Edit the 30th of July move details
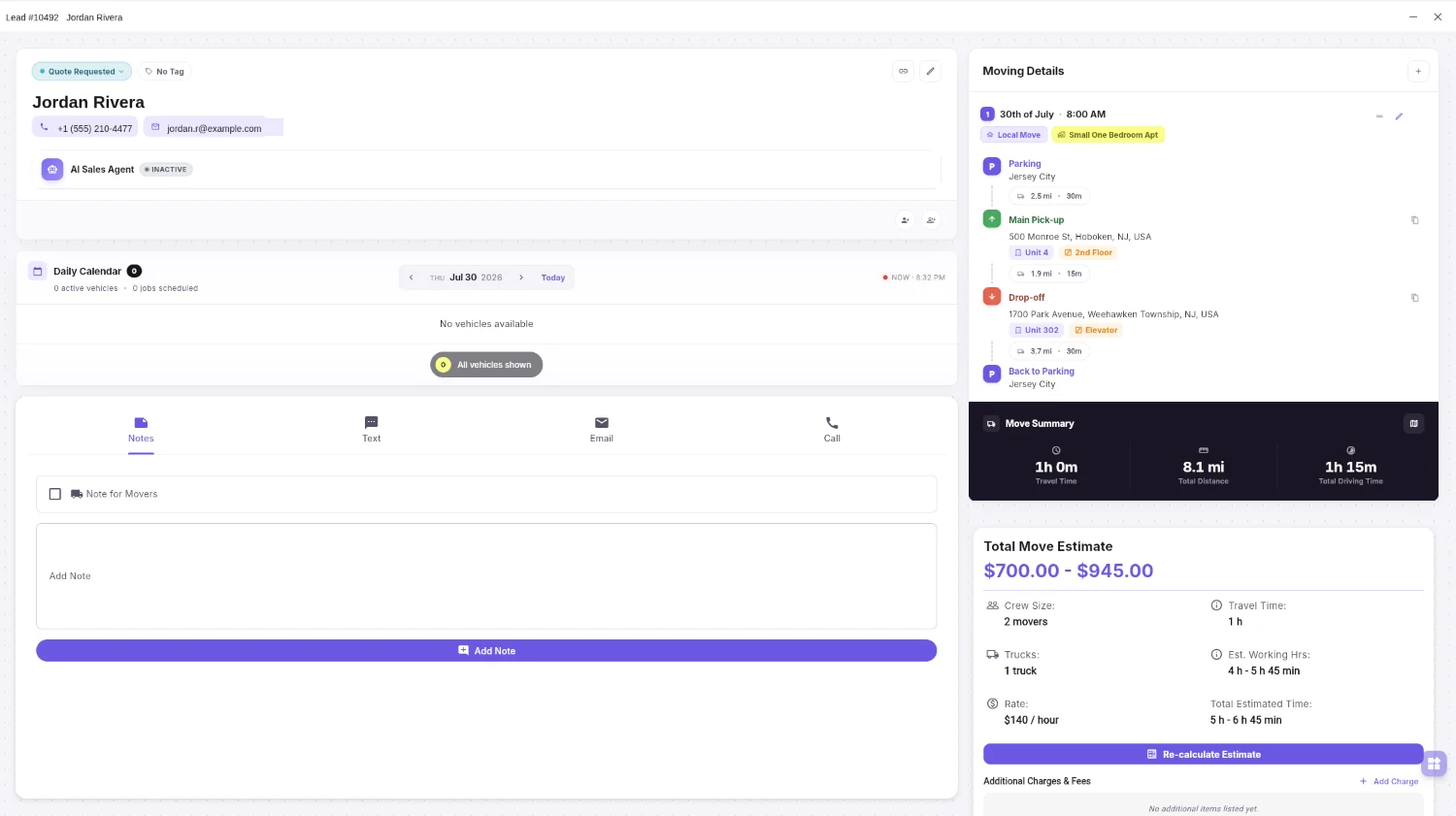The height and width of the screenshot is (816, 1456). click(1400, 116)
